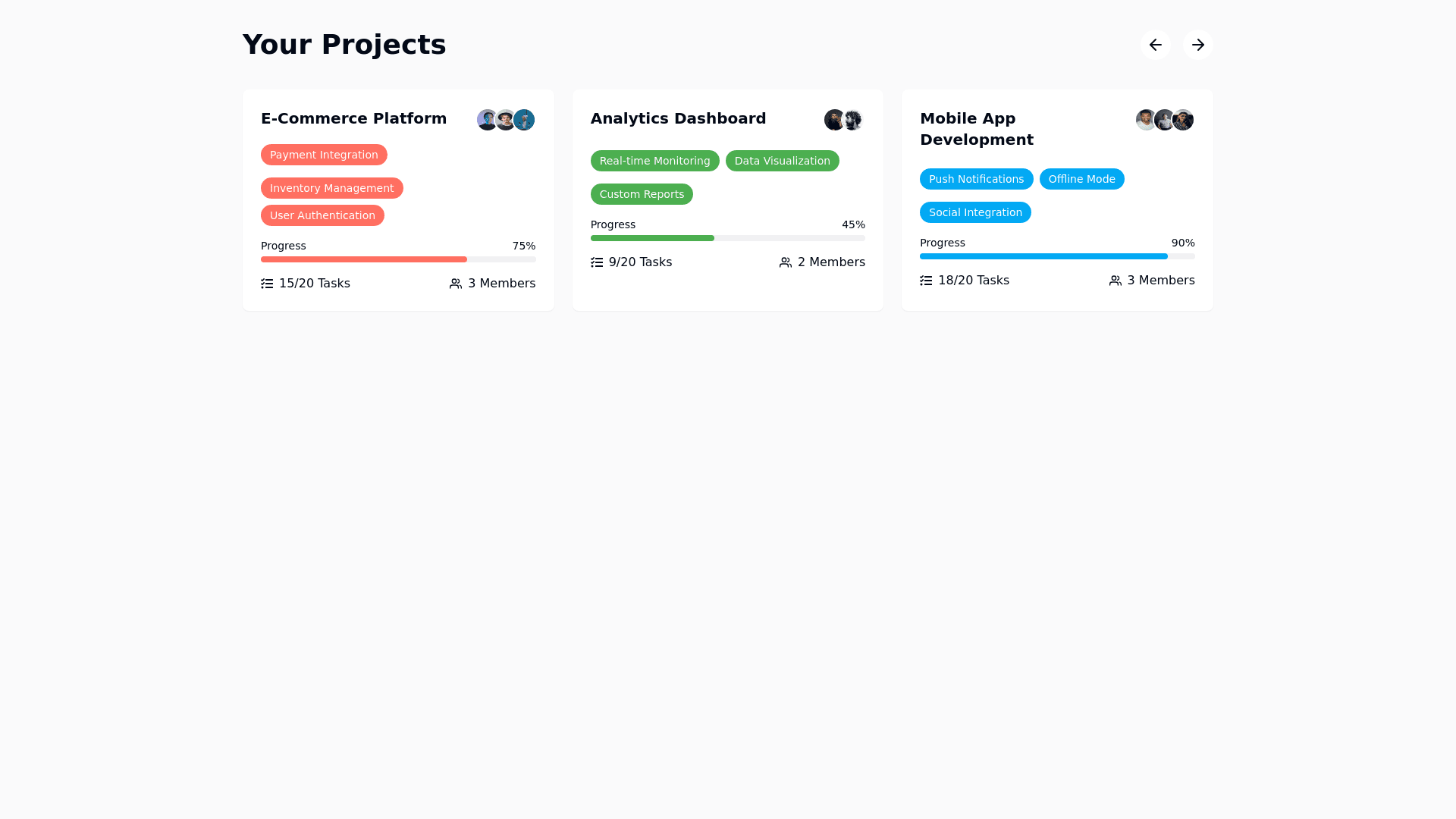Click the tasks checklist icon on E-Commerce Platform
Viewport: 1456px width, 819px height.
[x=267, y=284]
